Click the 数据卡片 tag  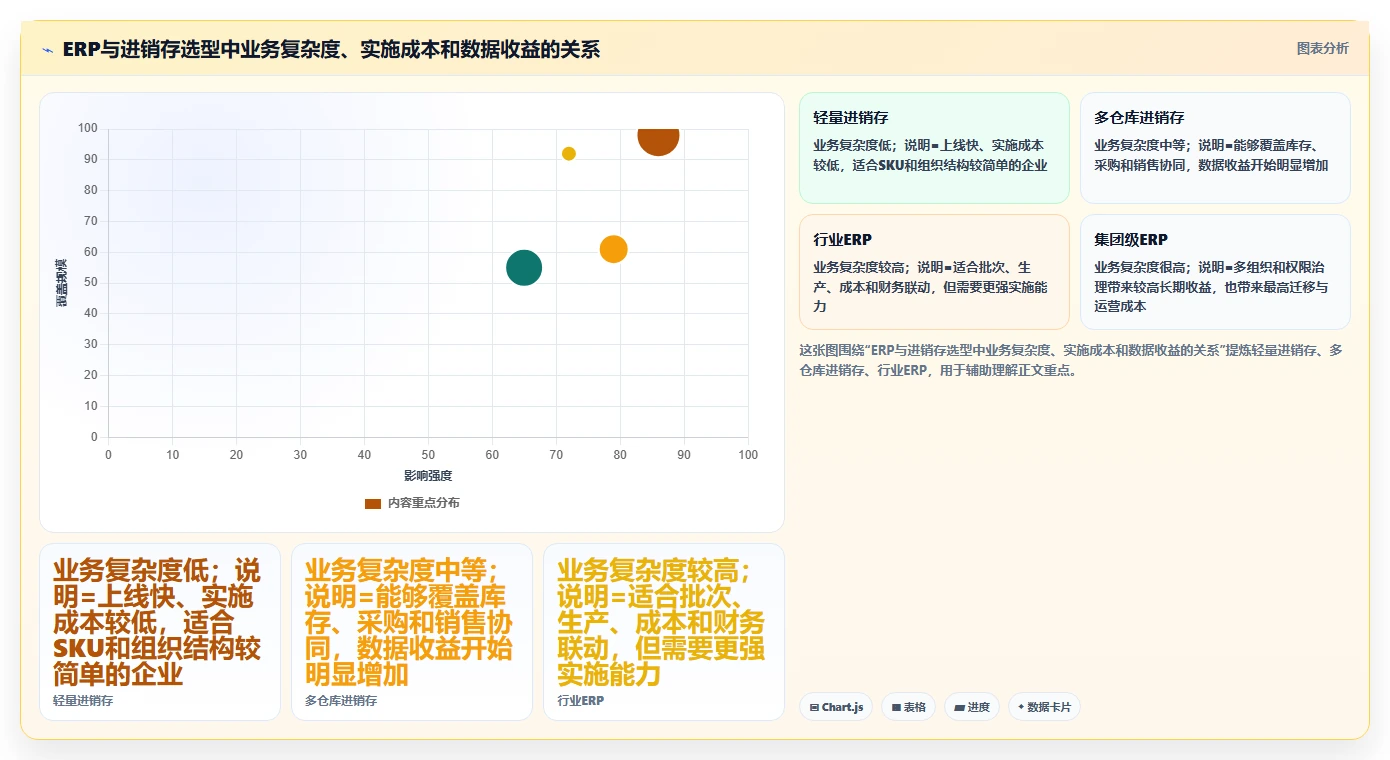pos(1044,707)
